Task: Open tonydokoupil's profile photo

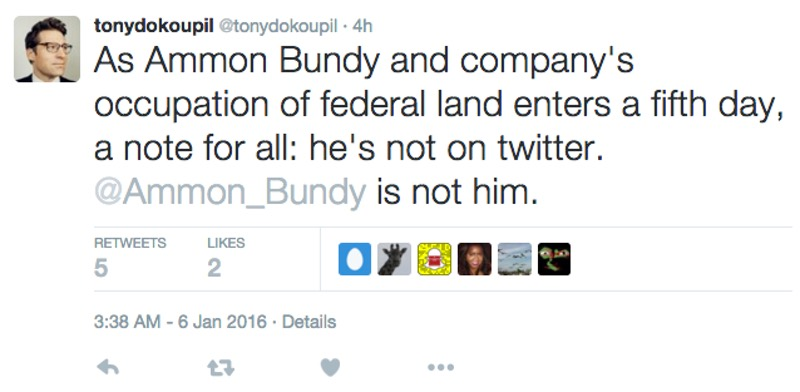Action: [x=47, y=49]
